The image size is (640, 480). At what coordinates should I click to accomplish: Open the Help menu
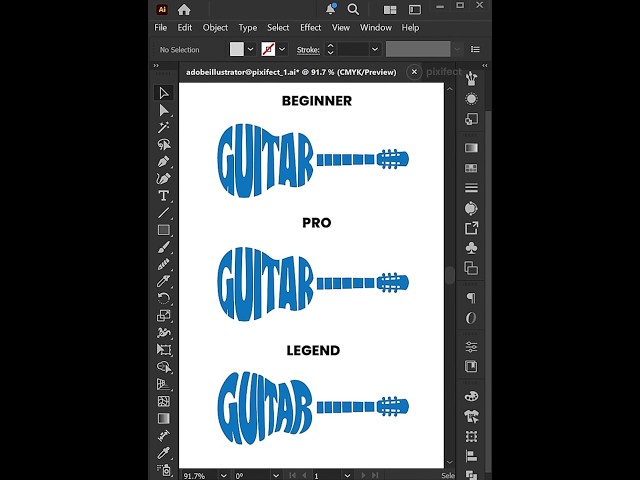pos(410,28)
